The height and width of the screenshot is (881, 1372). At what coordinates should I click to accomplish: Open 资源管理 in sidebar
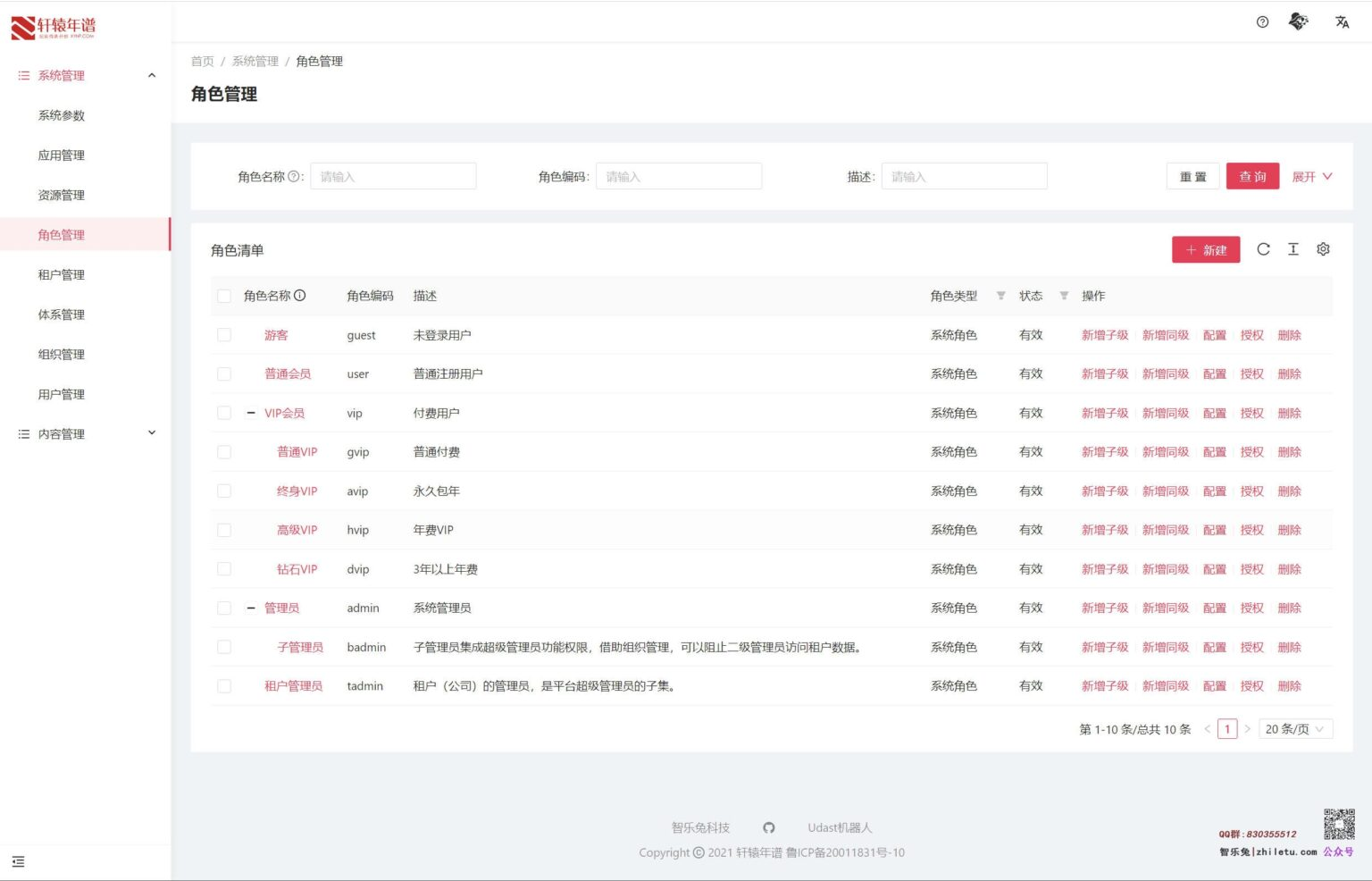(x=62, y=195)
